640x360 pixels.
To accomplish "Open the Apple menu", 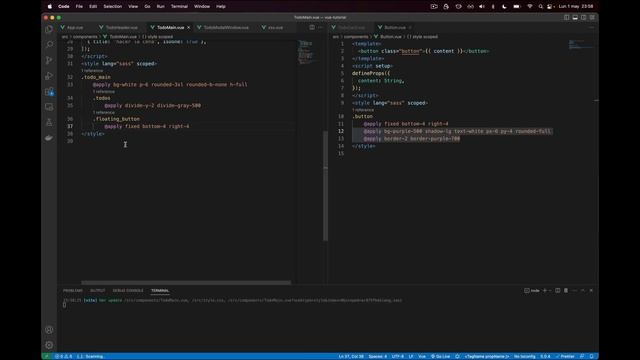I will click(50, 7).
